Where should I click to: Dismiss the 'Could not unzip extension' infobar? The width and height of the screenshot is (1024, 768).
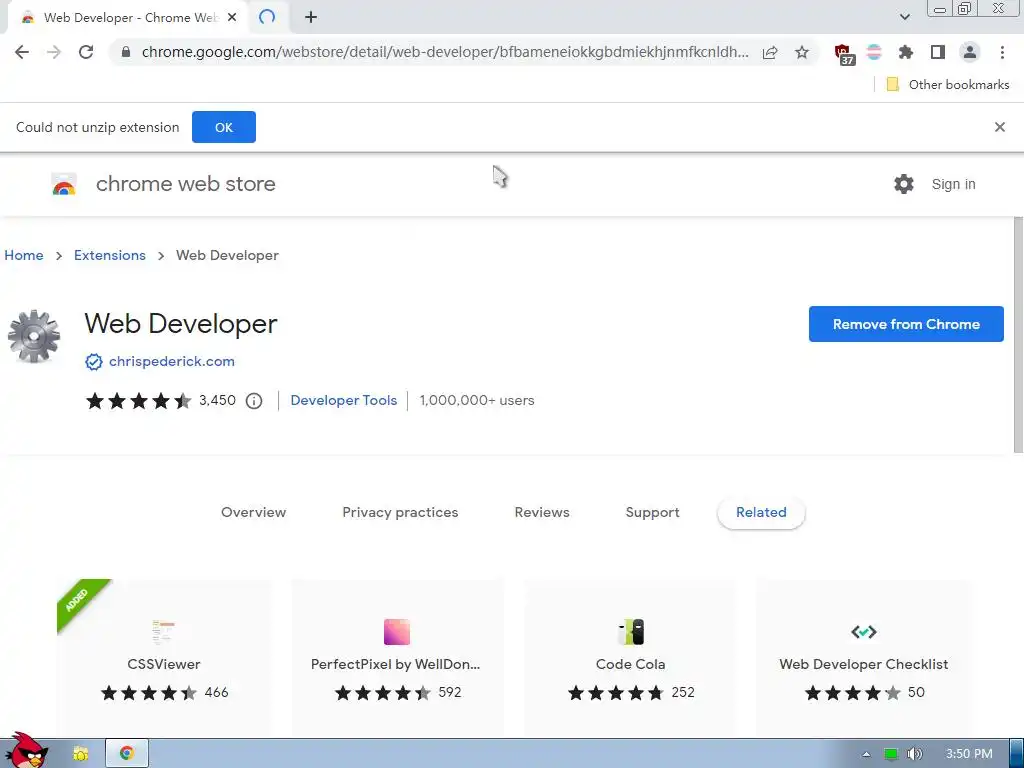pos(999,127)
